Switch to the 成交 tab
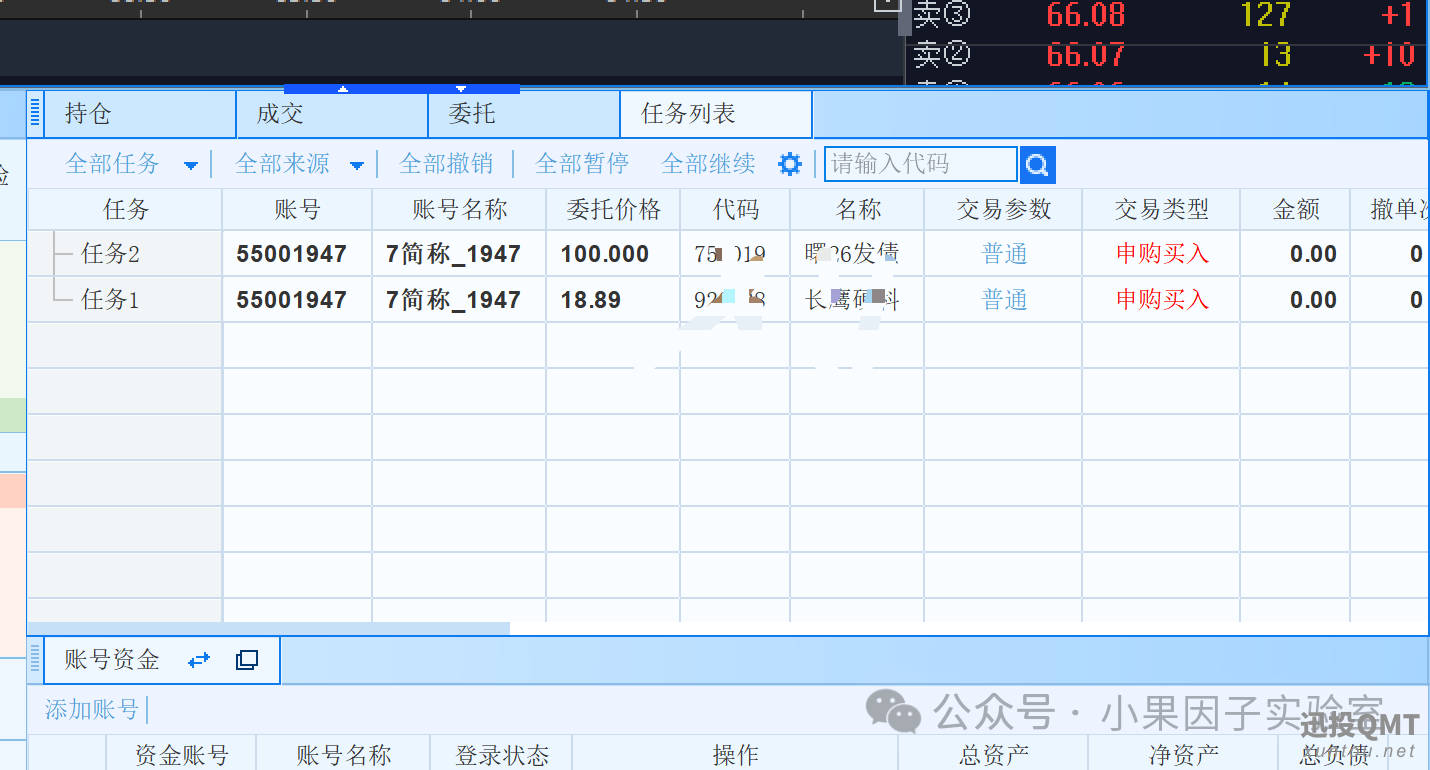Image resolution: width=1430 pixels, height=770 pixels. point(332,114)
